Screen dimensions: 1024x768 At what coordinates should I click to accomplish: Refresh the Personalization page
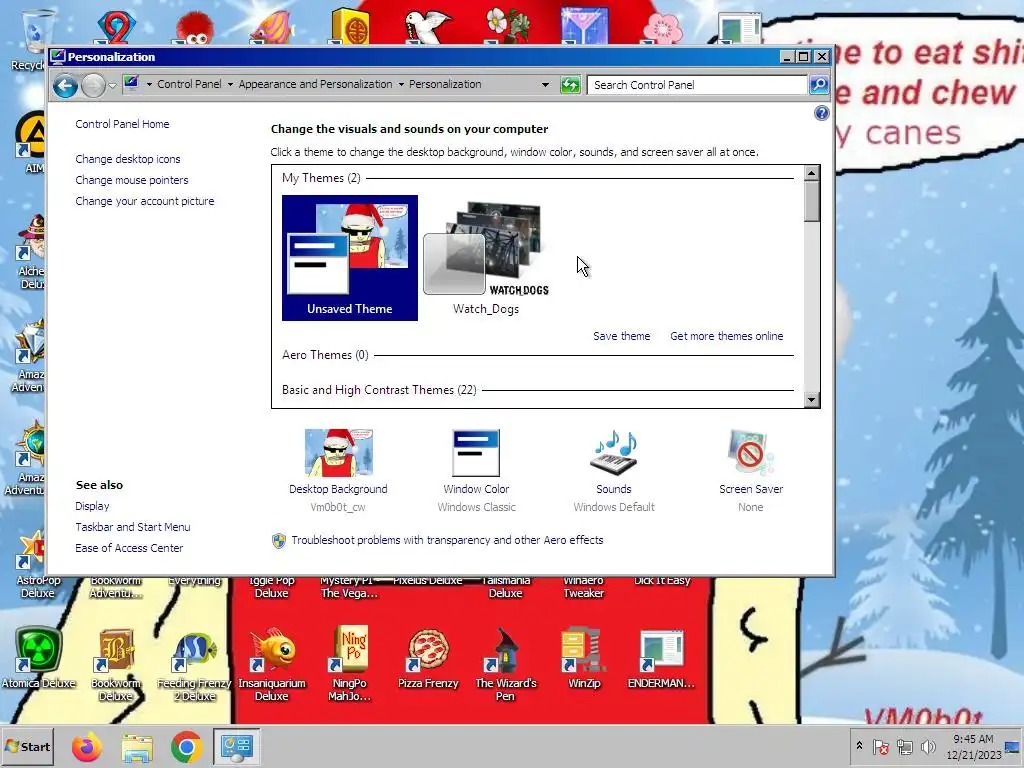[570, 85]
